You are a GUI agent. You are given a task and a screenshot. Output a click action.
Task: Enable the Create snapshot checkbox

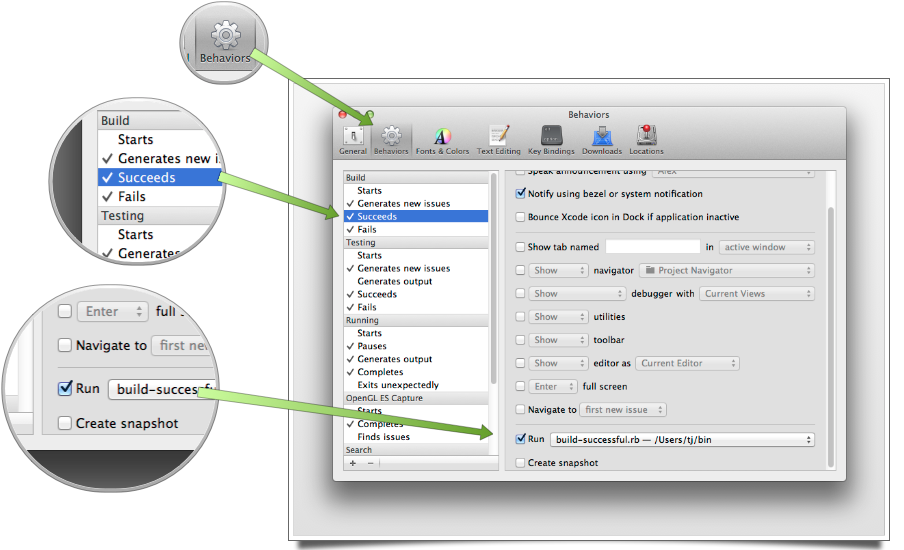coord(521,463)
